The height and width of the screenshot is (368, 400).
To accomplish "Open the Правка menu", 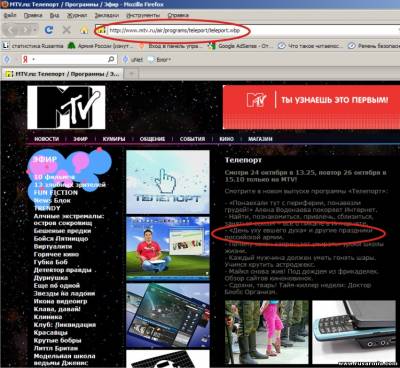I will [33, 15].
